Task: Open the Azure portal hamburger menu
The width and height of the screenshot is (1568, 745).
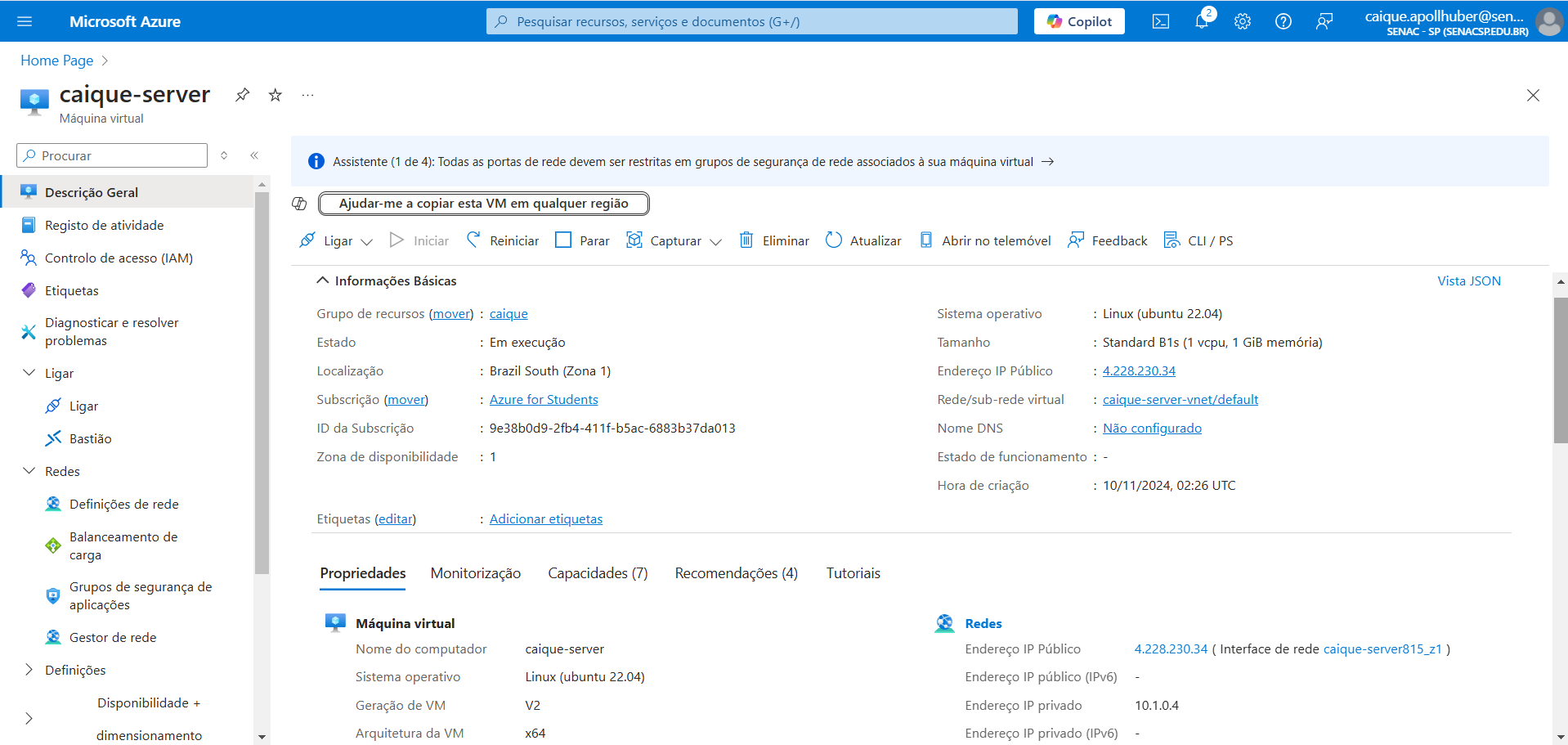Action: click(25, 21)
